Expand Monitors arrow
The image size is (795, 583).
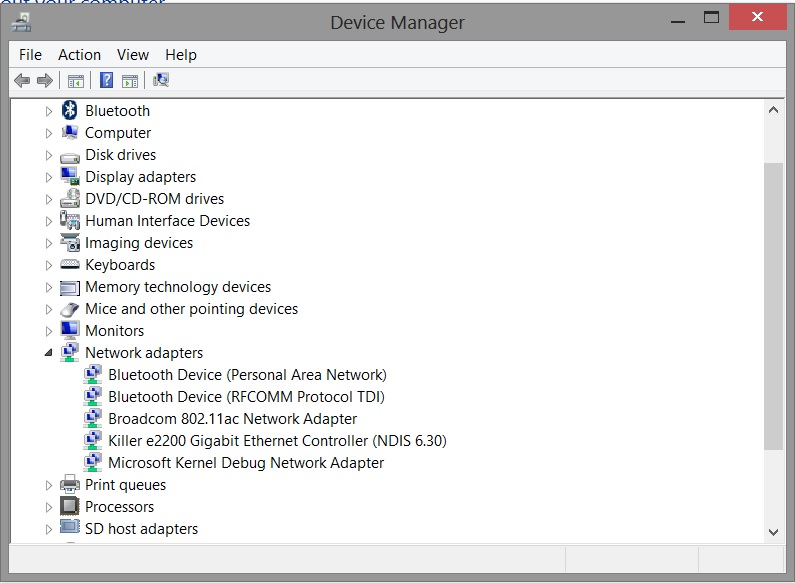tap(49, 332)
